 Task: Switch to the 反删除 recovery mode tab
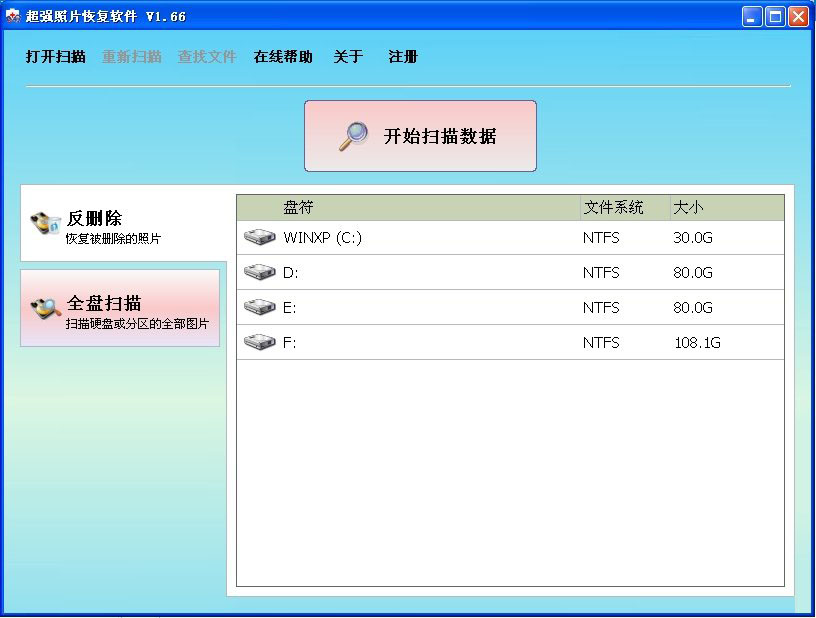(123, 226)
